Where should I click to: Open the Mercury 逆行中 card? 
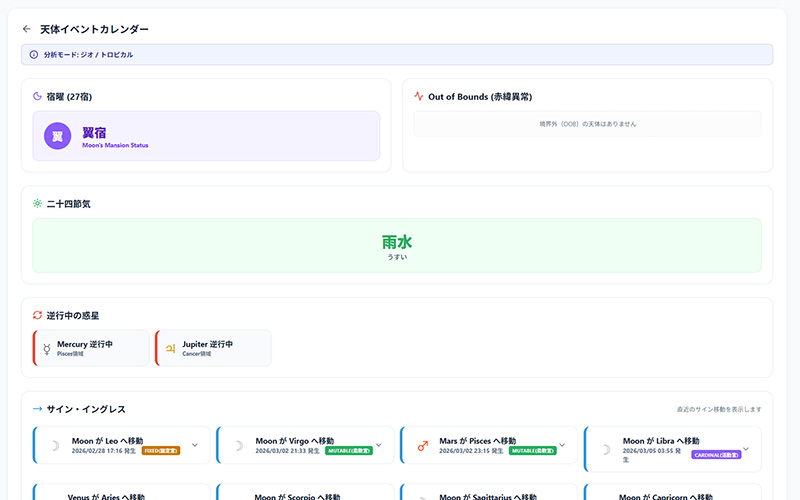click(91, 348)
